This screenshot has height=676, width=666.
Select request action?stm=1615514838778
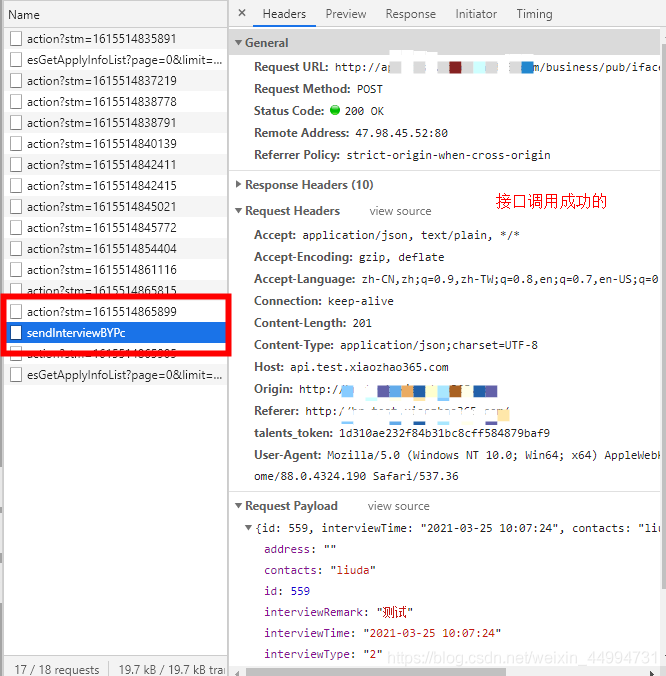click(x=116, y=102)
